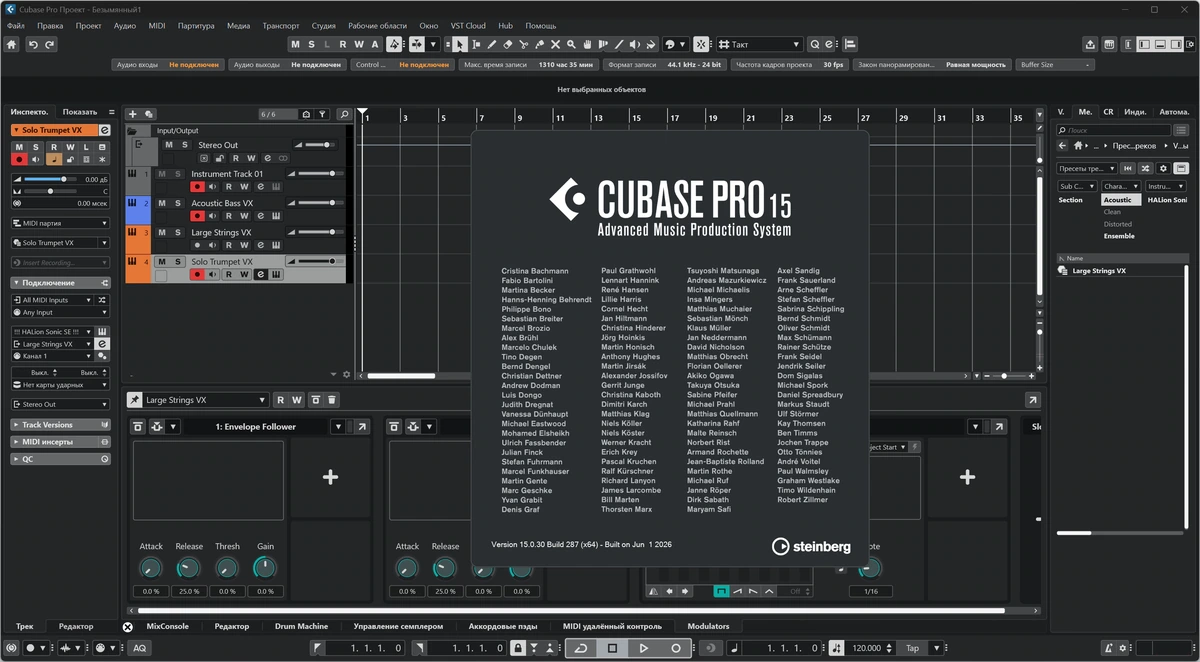Toggle record enable on Instrument Track 01

point(197,187)
